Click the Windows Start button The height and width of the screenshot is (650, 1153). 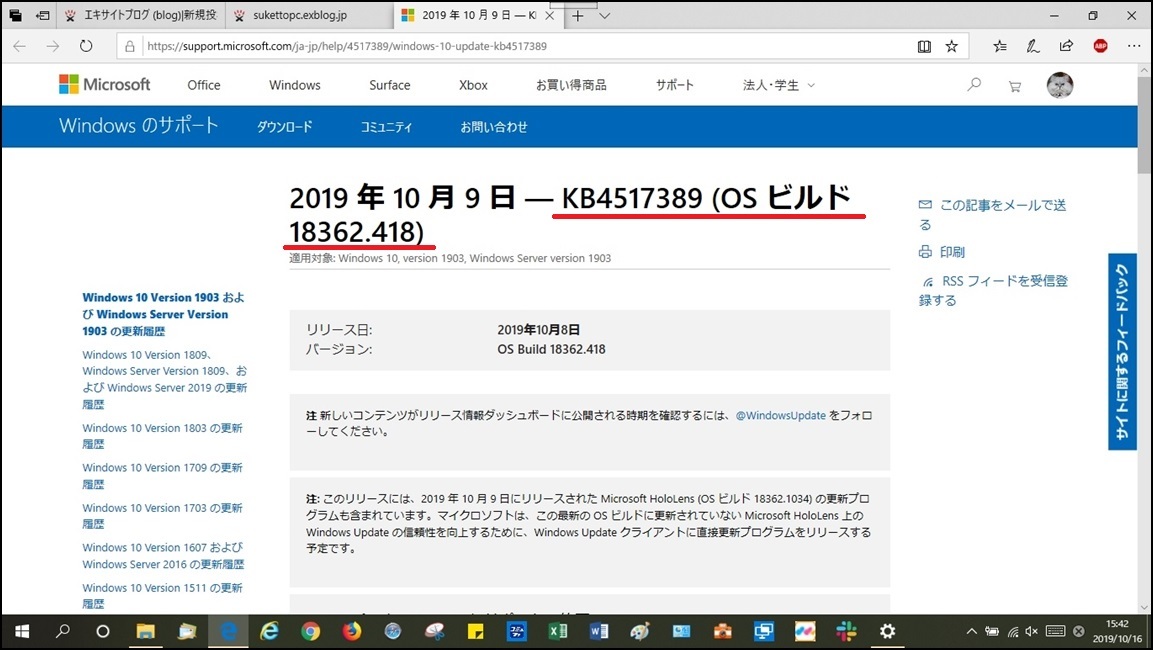22,631
